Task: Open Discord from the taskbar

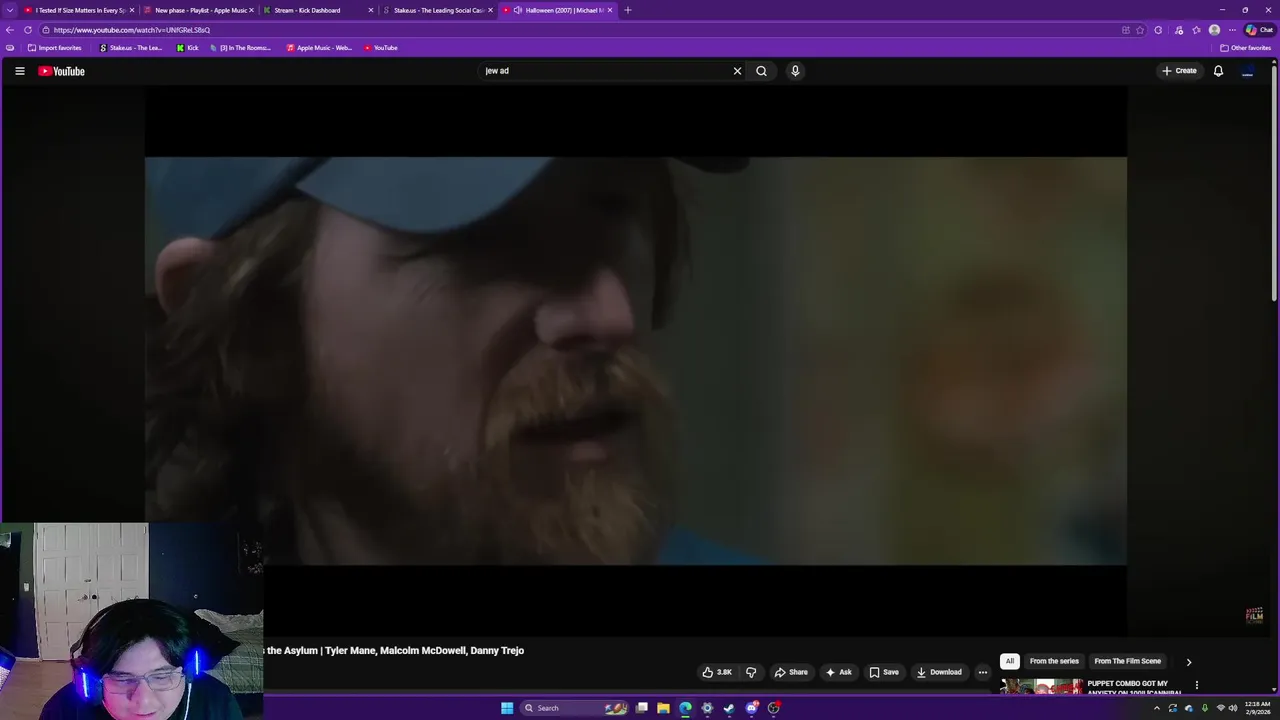Action: pyautogui.click(x=751, y=708)
